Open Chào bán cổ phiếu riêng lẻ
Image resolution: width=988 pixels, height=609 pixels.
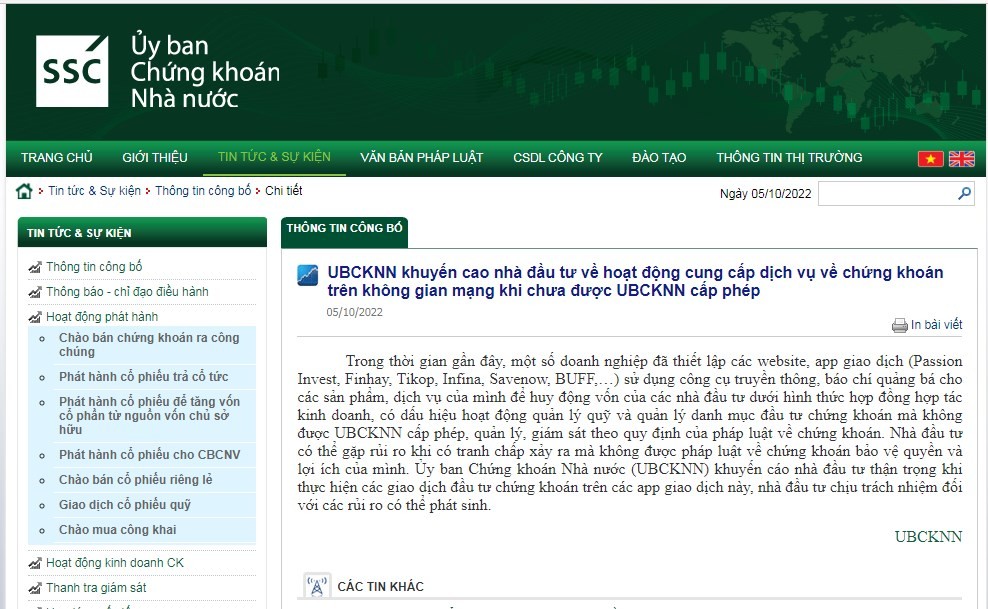click(135, 480)
